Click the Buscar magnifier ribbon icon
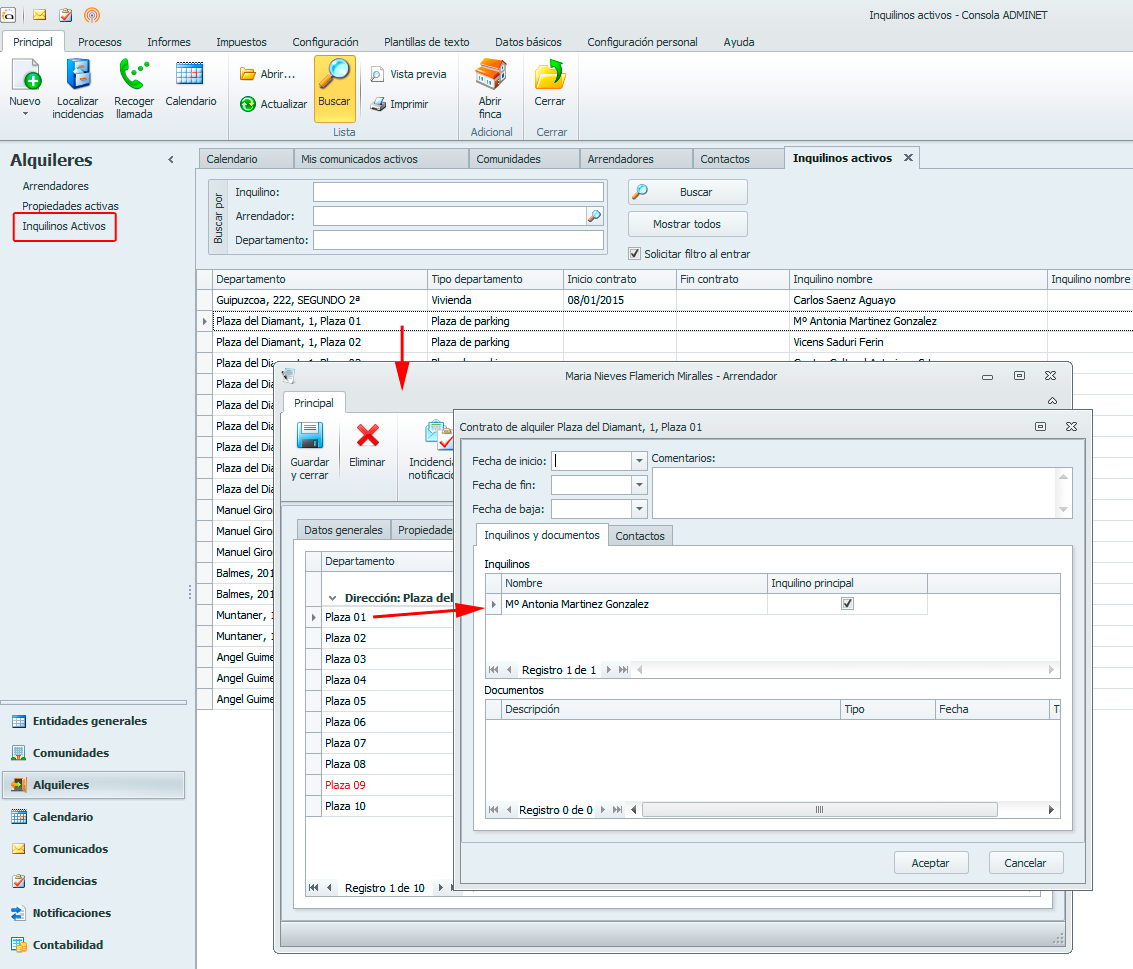The width and height of the screenshot is (1133, 969). click(x=334, y=75)
